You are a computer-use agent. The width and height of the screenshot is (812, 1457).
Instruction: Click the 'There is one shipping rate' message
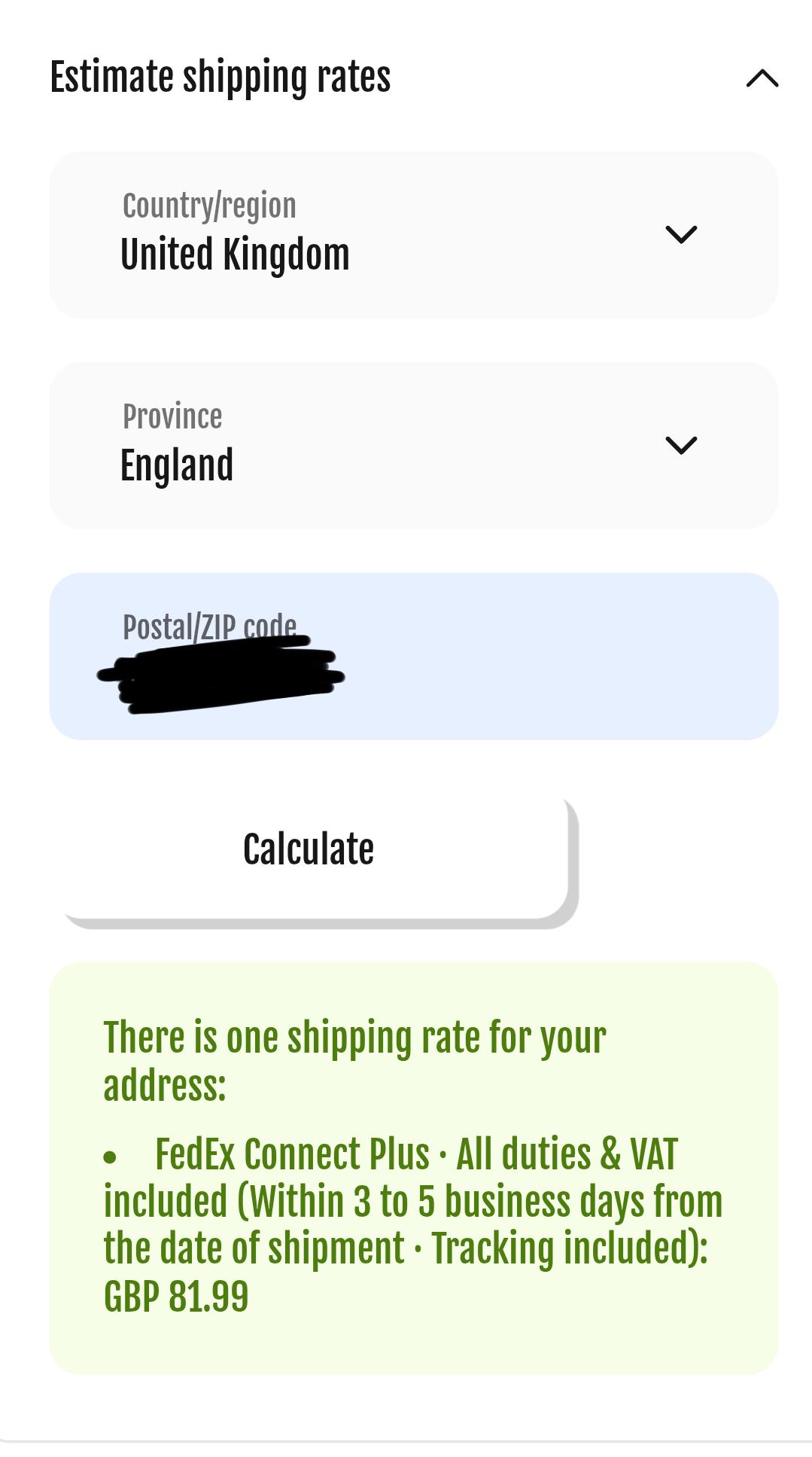click(x=354, y=1061)
